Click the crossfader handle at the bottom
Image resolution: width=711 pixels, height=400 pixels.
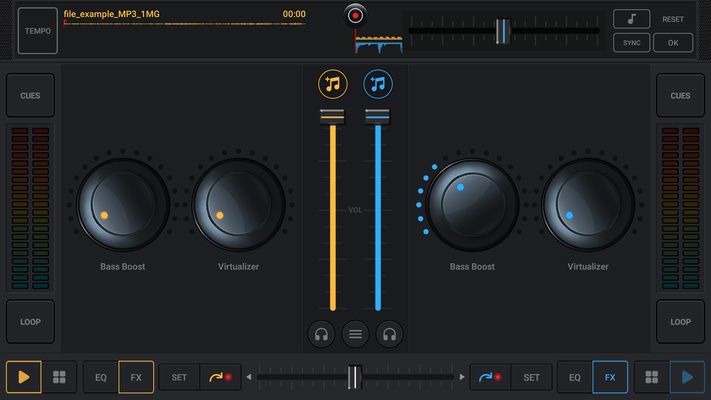coord(355,377)
